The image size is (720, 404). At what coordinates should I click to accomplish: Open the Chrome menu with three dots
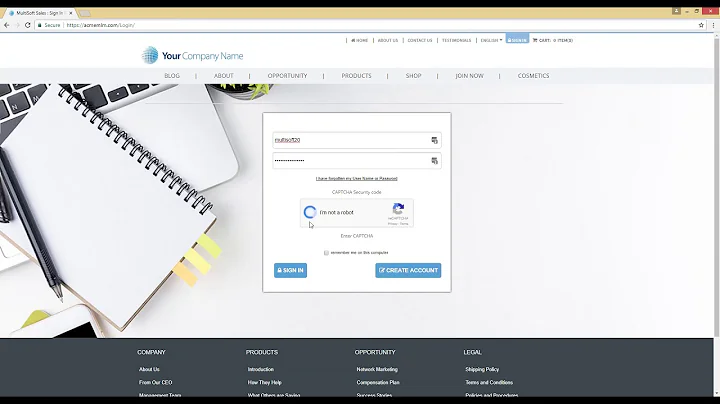pyautogui.click(x=713, y=25)
